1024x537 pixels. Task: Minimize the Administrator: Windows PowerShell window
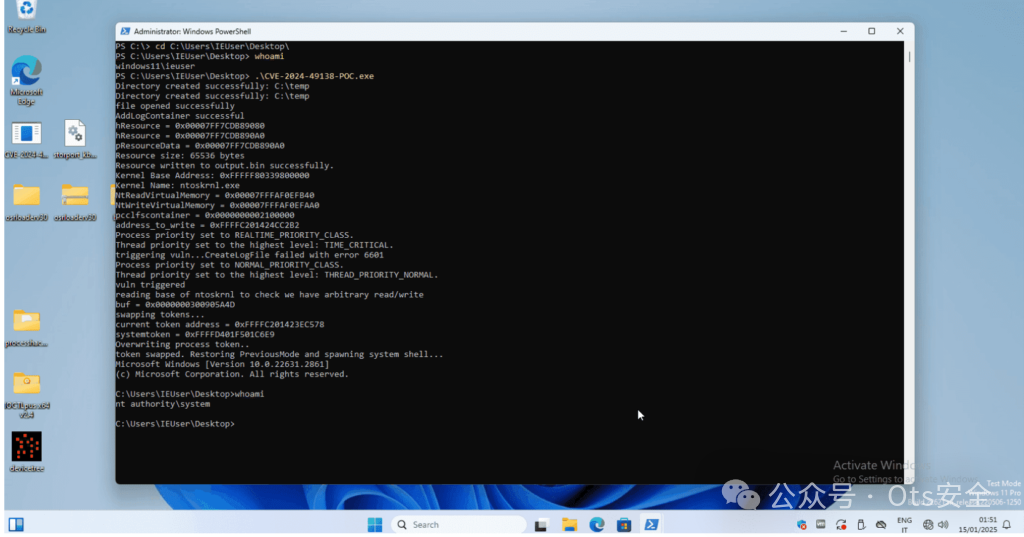coord(844,31)
